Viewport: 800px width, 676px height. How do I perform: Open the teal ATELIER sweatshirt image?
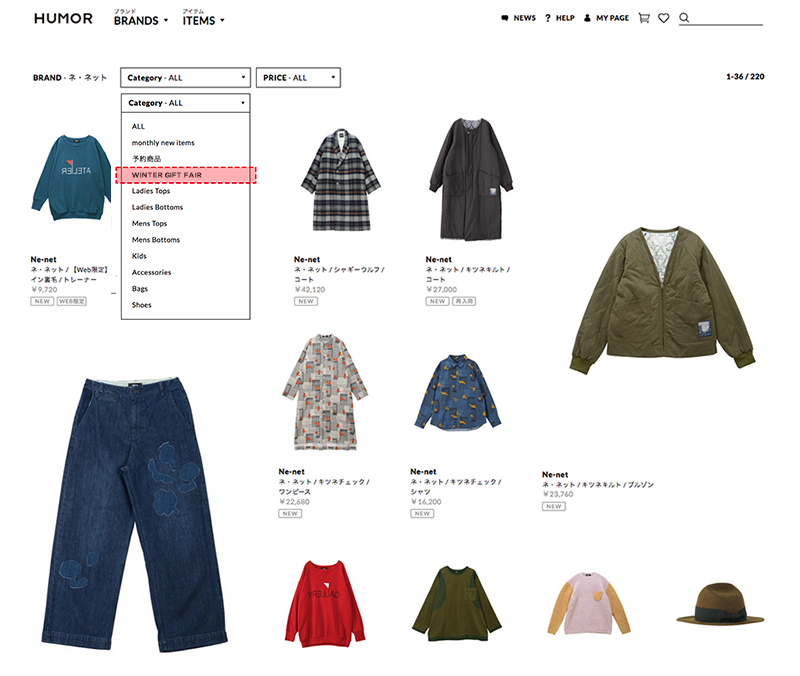click(x=71, y=178)
